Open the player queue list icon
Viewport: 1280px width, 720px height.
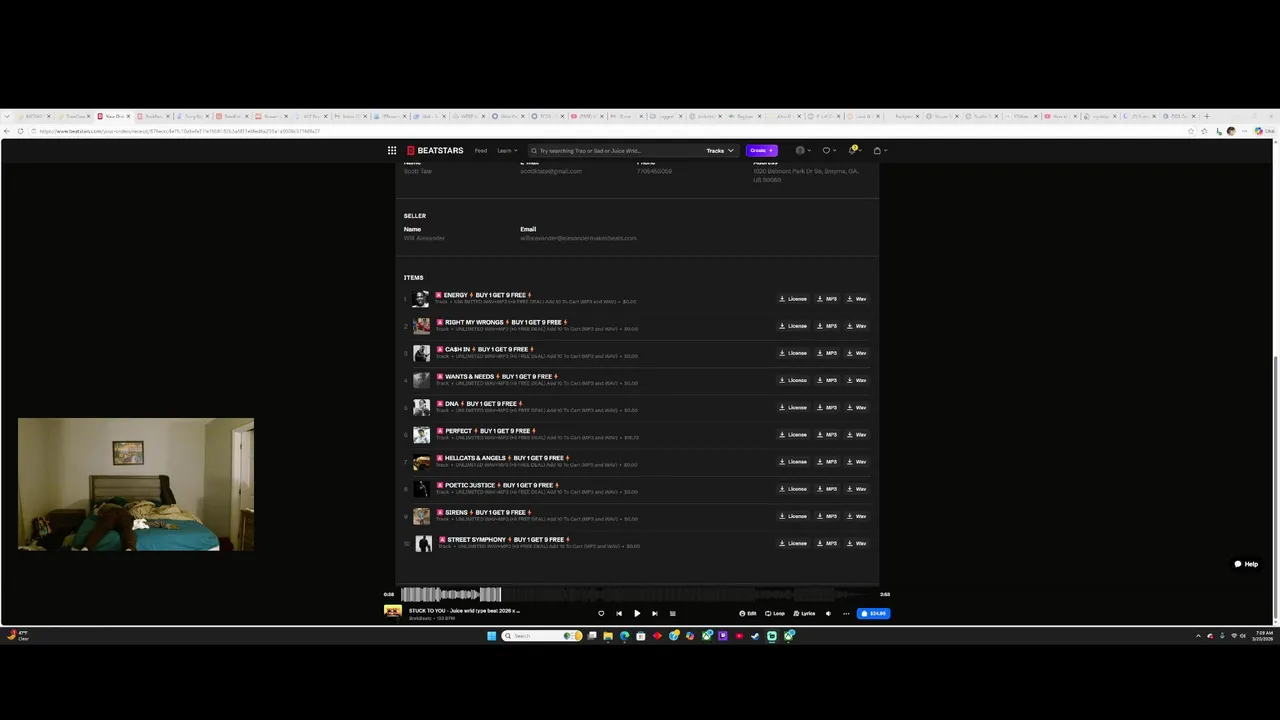click(x=672, y=613)
